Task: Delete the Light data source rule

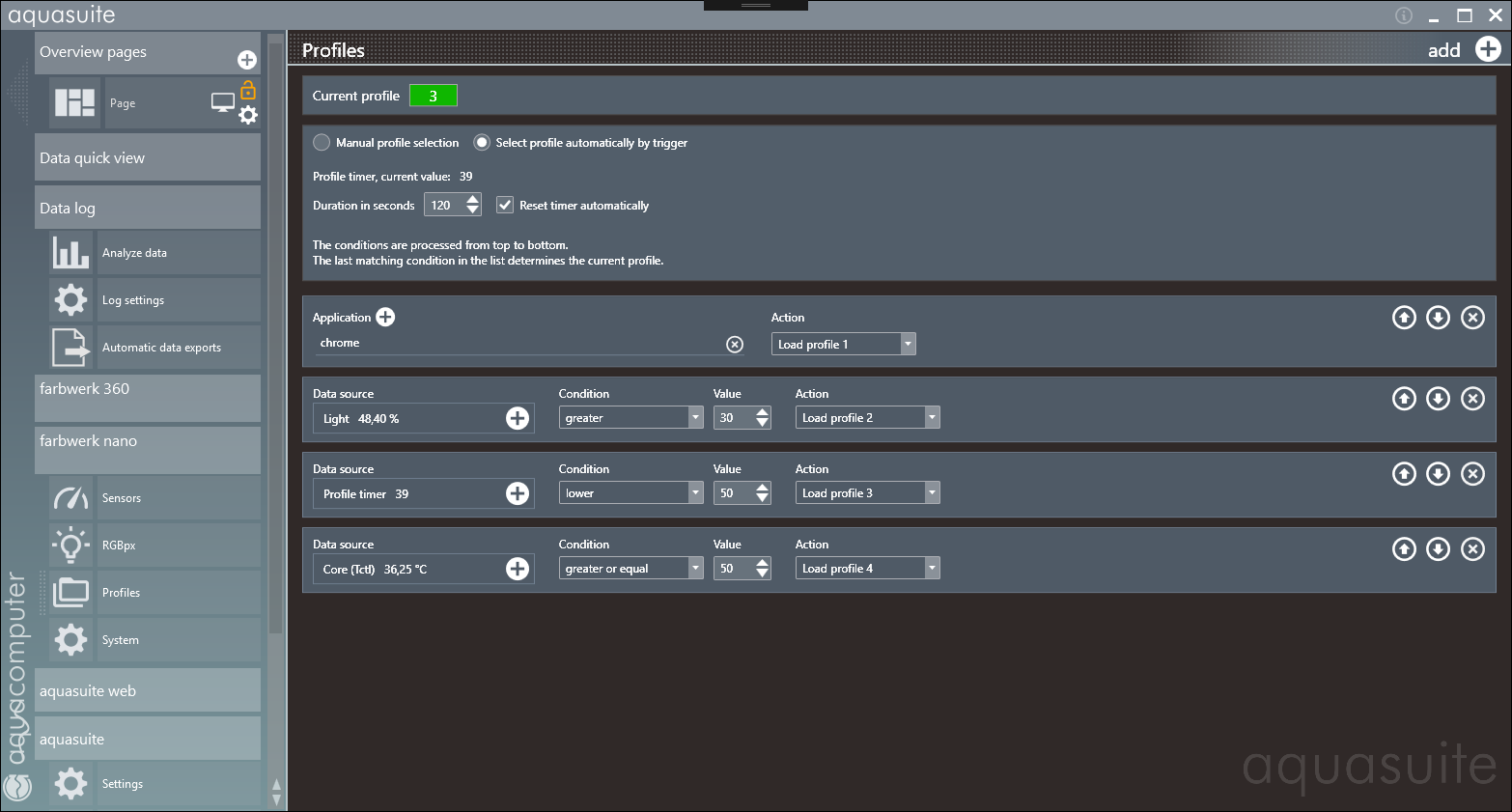Action: 1472,398
